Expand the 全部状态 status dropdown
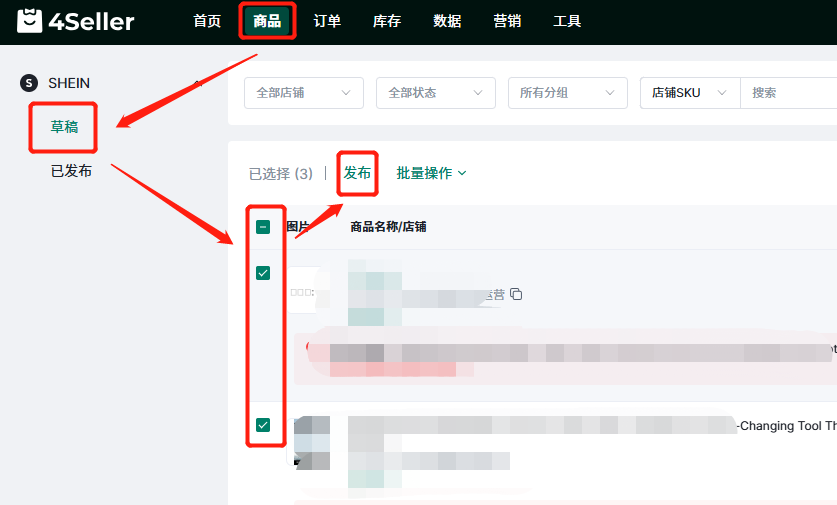The height and width of the screenshot is (505, 837). pyautogui.click(x=436, y=93)
